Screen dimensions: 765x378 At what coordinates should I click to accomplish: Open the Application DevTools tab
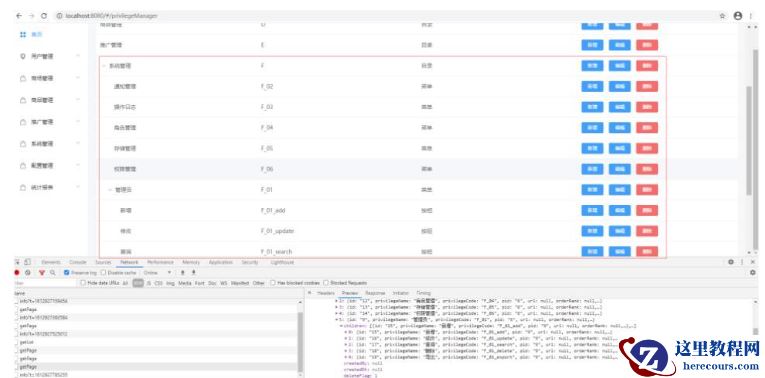click(221, 262)
